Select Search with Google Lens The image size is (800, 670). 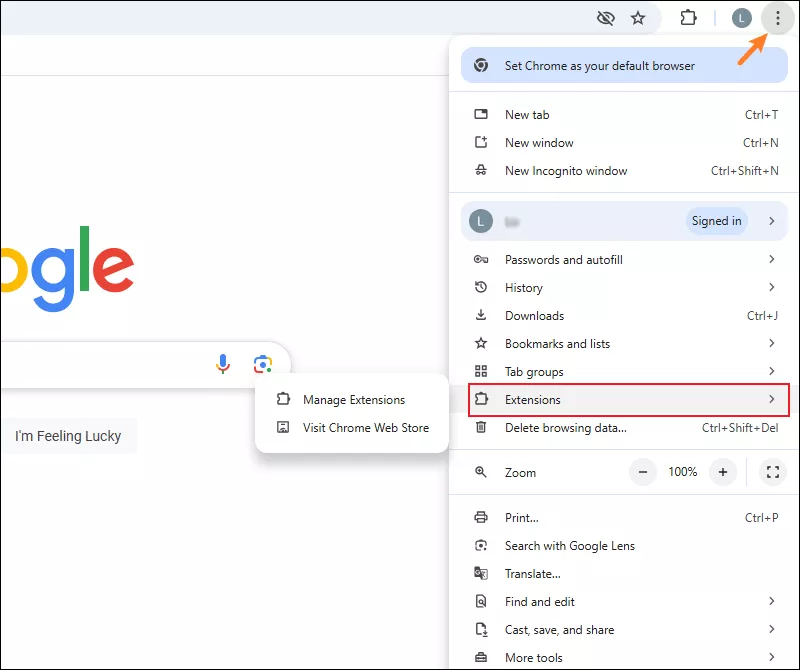[x=624, y=546]
